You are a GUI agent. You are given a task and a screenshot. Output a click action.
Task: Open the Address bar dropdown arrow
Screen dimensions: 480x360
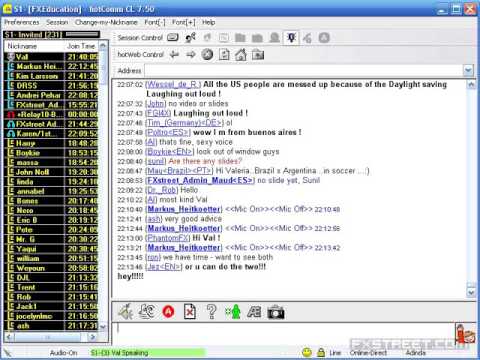(468, 70)
